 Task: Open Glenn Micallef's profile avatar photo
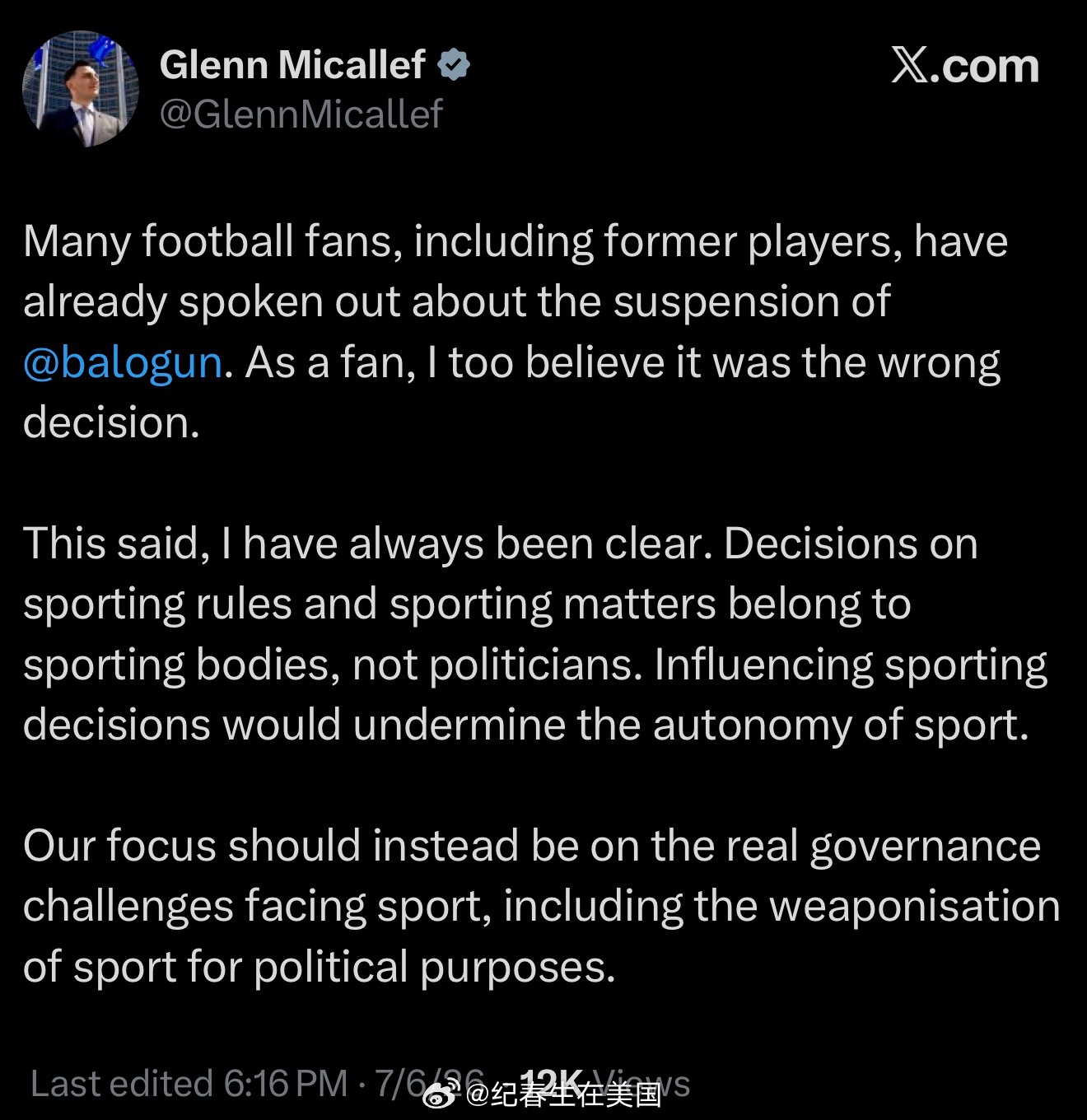pyautogui.click(x=81, y=89)
